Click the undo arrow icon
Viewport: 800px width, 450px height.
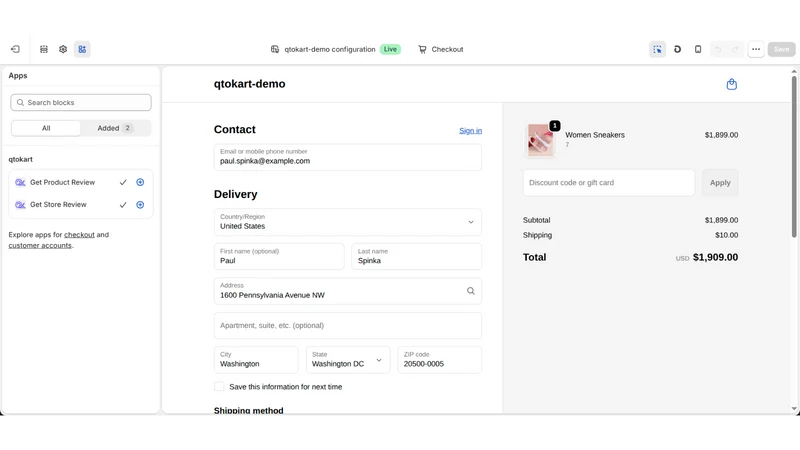coord(718,49)
